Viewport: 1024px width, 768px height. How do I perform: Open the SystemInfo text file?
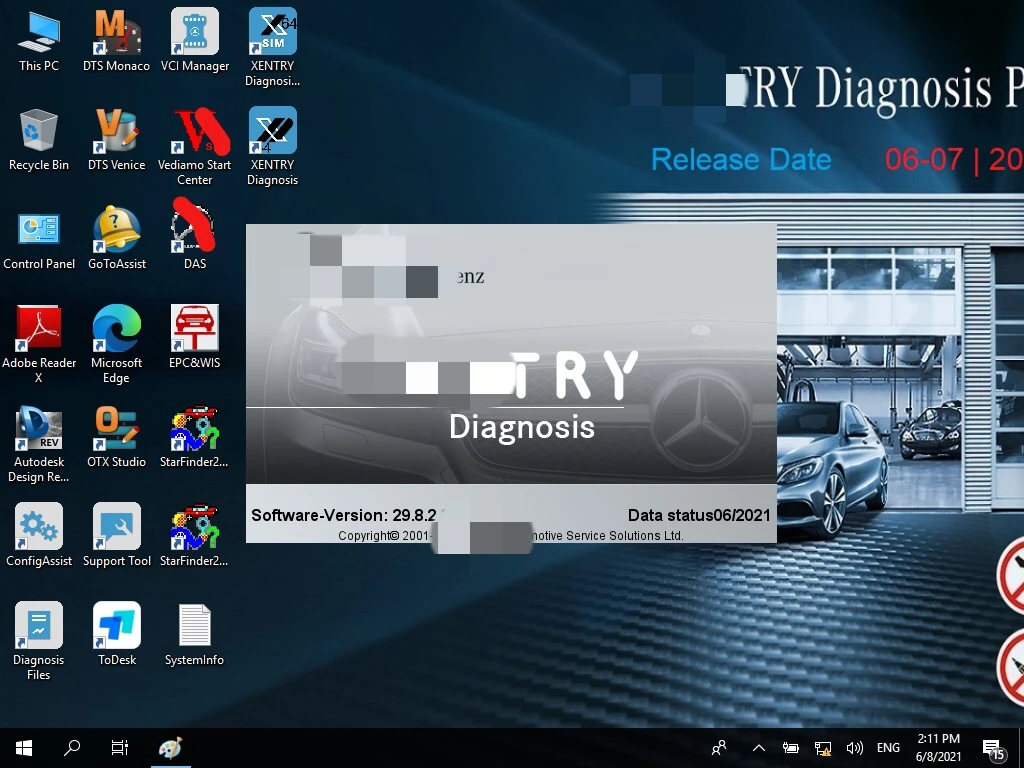[194, 627]
